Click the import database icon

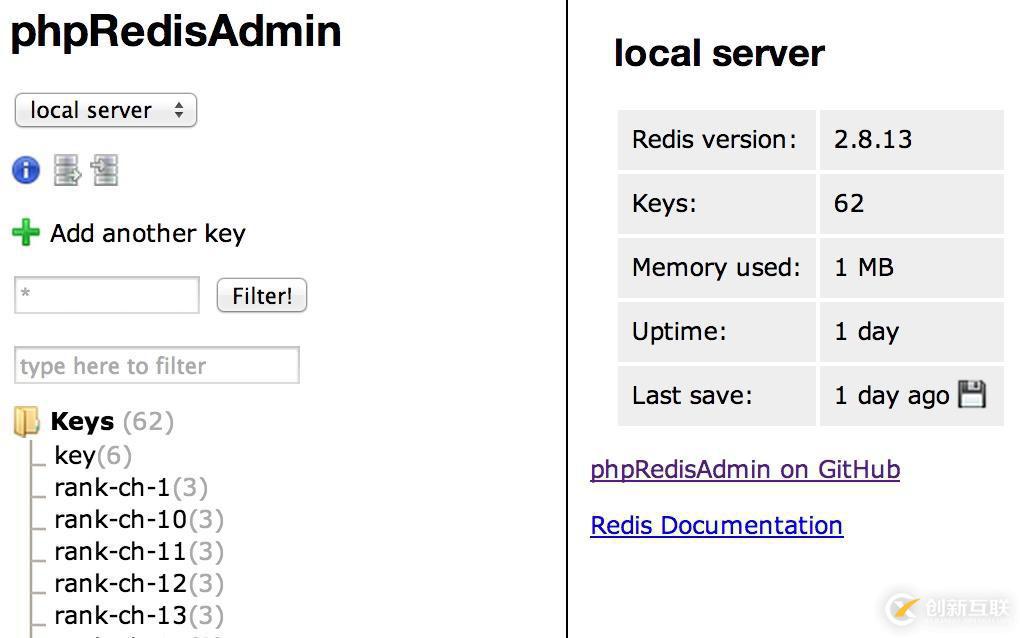click(x=105, y=170)
